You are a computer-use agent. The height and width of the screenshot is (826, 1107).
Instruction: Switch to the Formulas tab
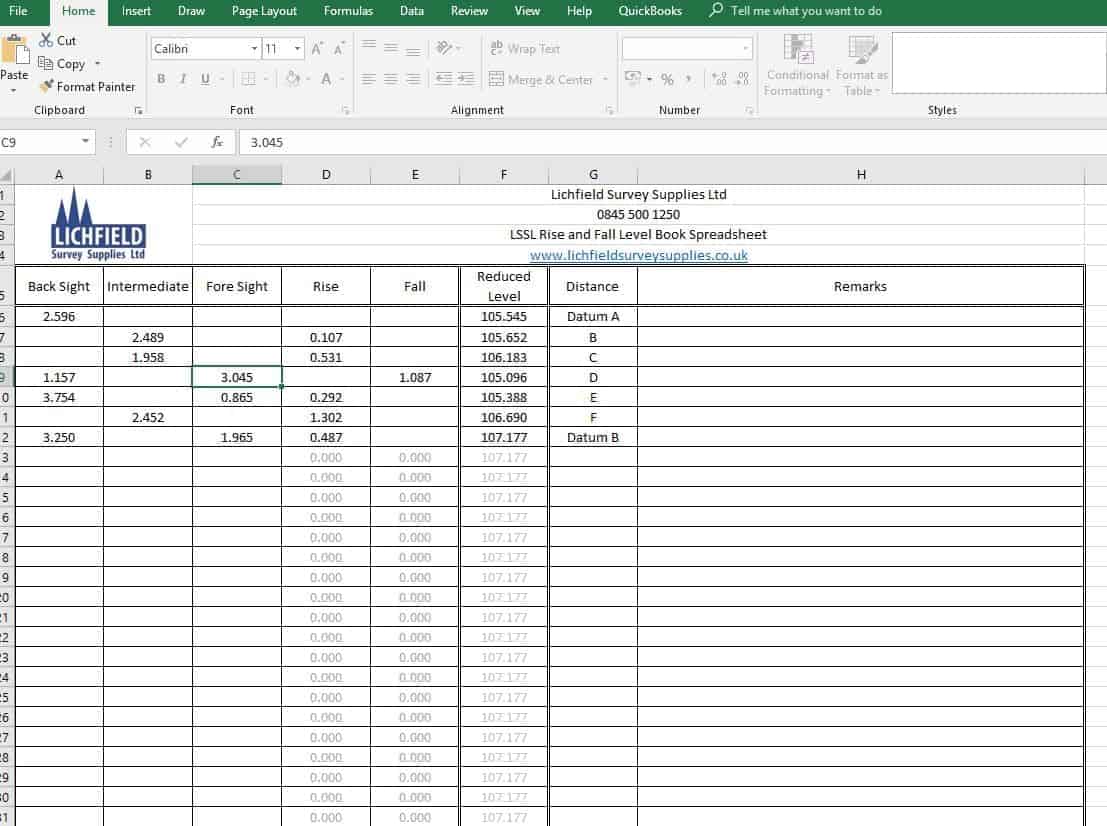[348, 11]
